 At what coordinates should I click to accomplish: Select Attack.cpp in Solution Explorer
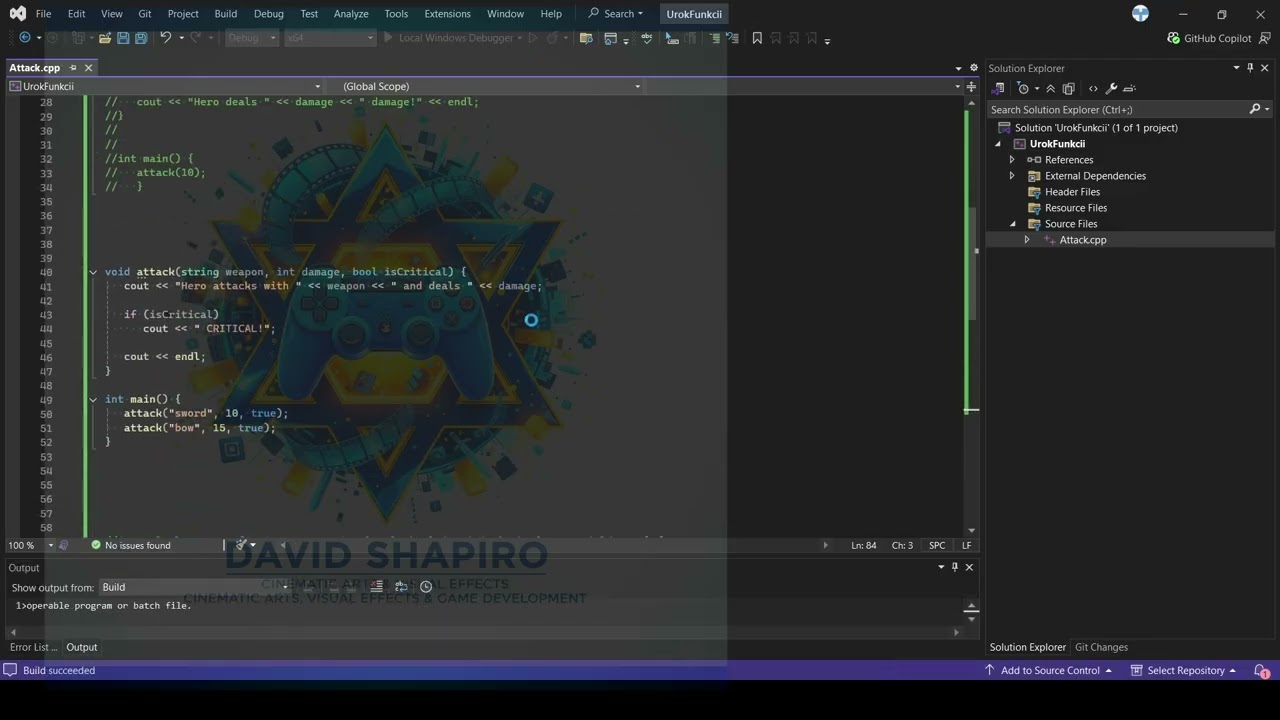(x=1082, y=240)
